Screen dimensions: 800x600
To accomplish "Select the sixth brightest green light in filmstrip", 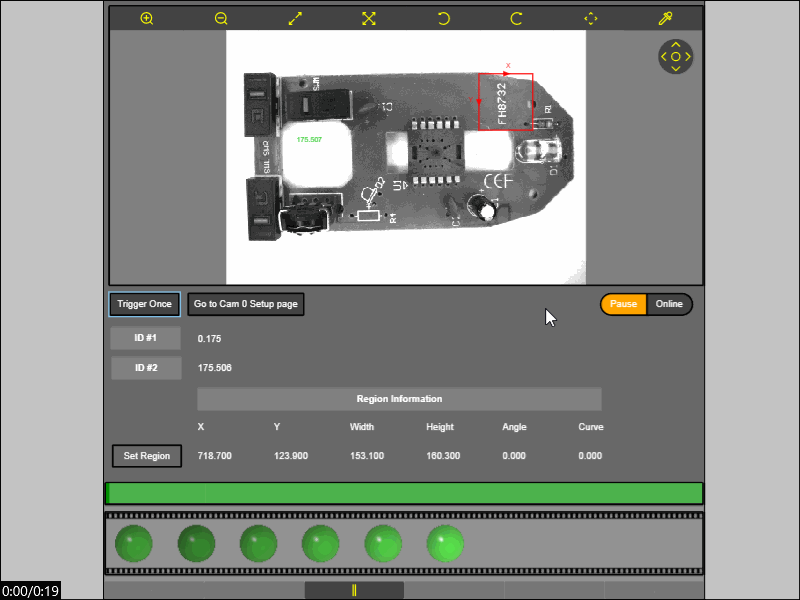I will click(445, 544).
